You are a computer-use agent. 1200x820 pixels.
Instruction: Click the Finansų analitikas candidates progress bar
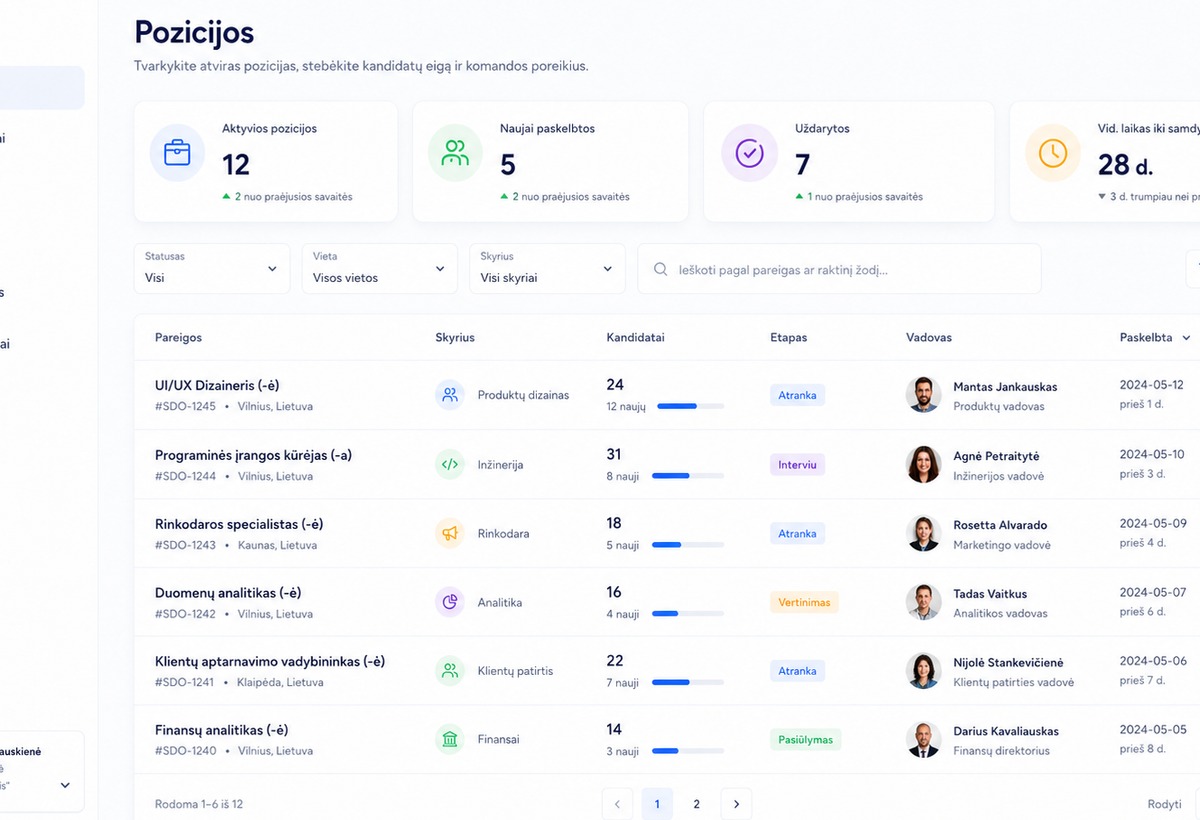pyautogui.click(x=688, y=751)
